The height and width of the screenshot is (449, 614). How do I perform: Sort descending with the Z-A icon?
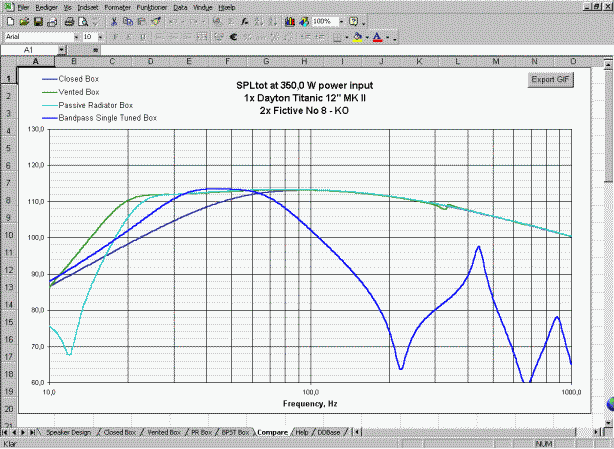(273, 22)
